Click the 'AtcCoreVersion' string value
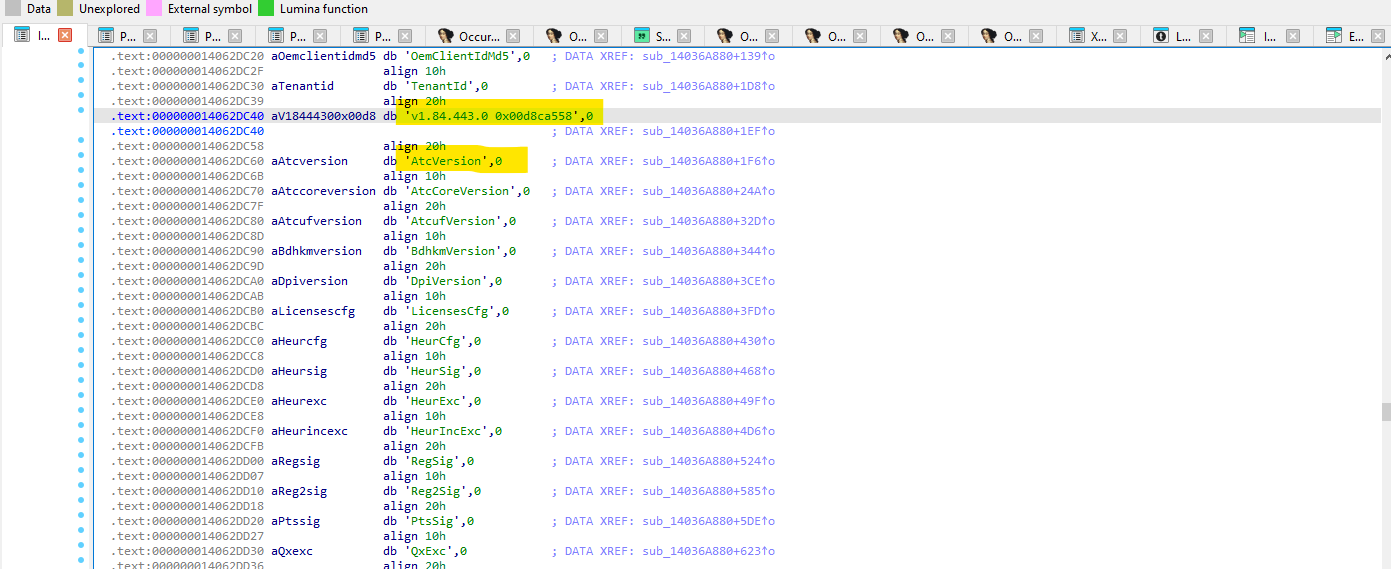Viewport: 1391px width, 569px height. coord(460,191)
